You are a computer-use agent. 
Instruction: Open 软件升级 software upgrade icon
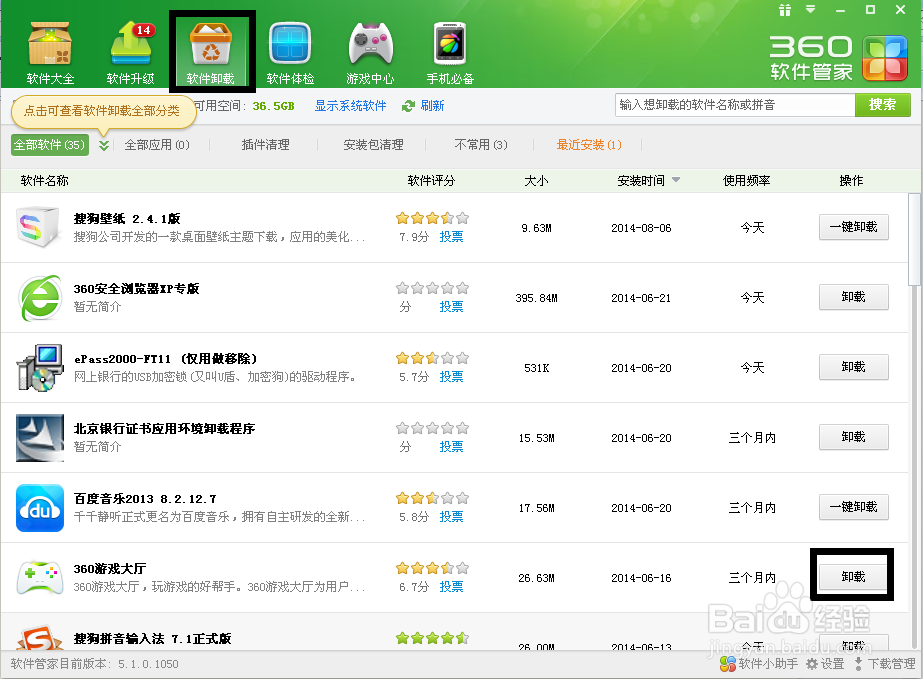[x=130, y=52]
